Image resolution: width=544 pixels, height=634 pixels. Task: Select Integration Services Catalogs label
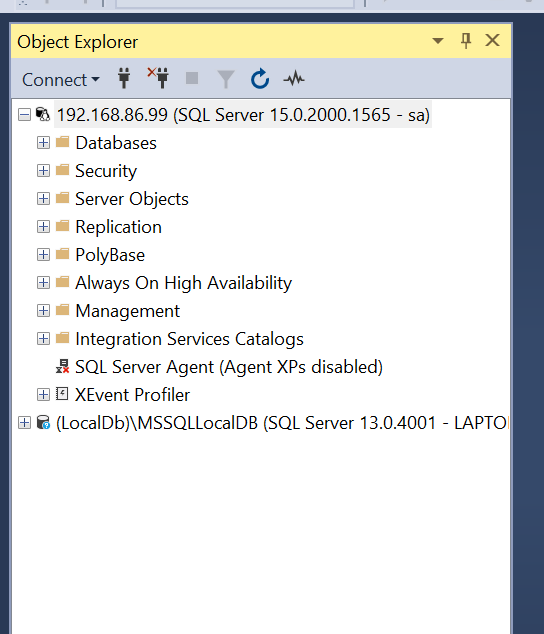coord(189,339)
